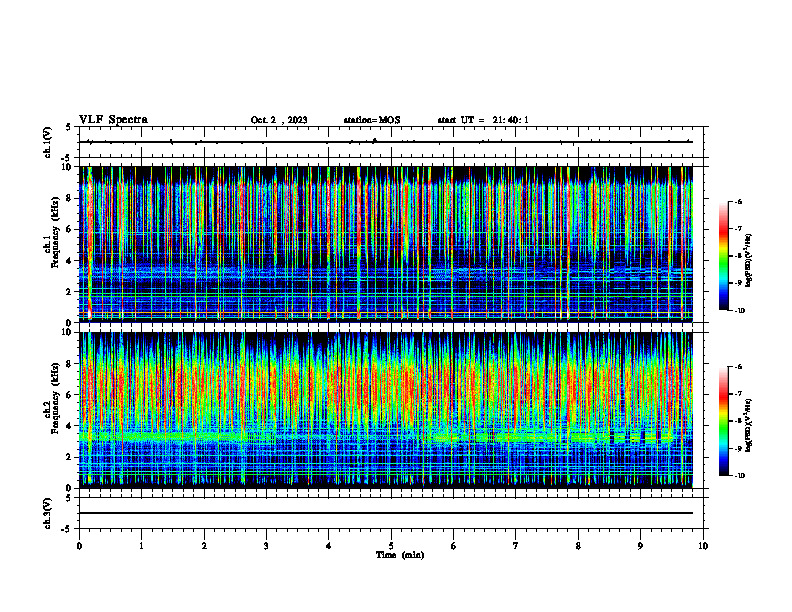Click the "8" tick on ch.1 frequency axis
This screenshot has height=612, width=792.
click(71, 198)
